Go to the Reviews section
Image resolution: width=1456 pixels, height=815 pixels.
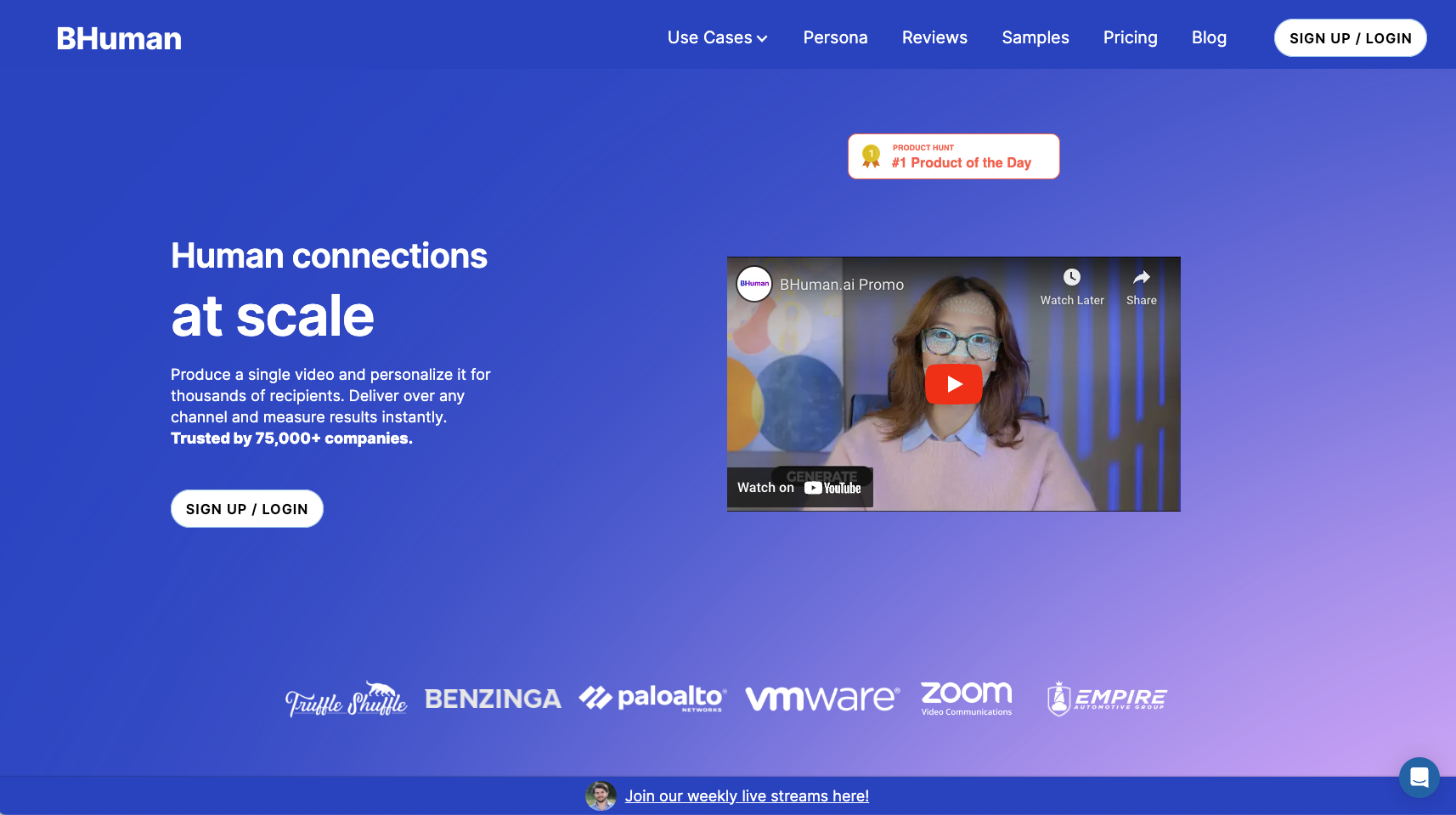[x=934, y=38]
